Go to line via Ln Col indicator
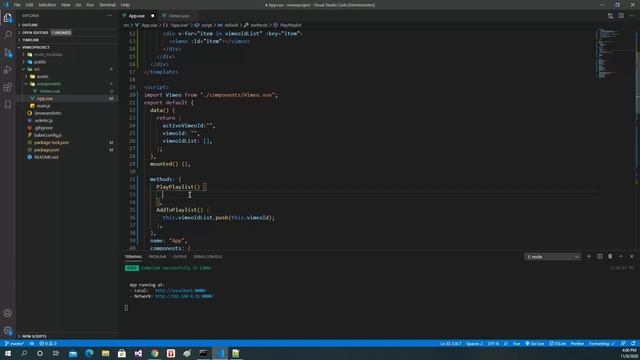The width and height of the screenshot is (640, 360). click(451, 344)
